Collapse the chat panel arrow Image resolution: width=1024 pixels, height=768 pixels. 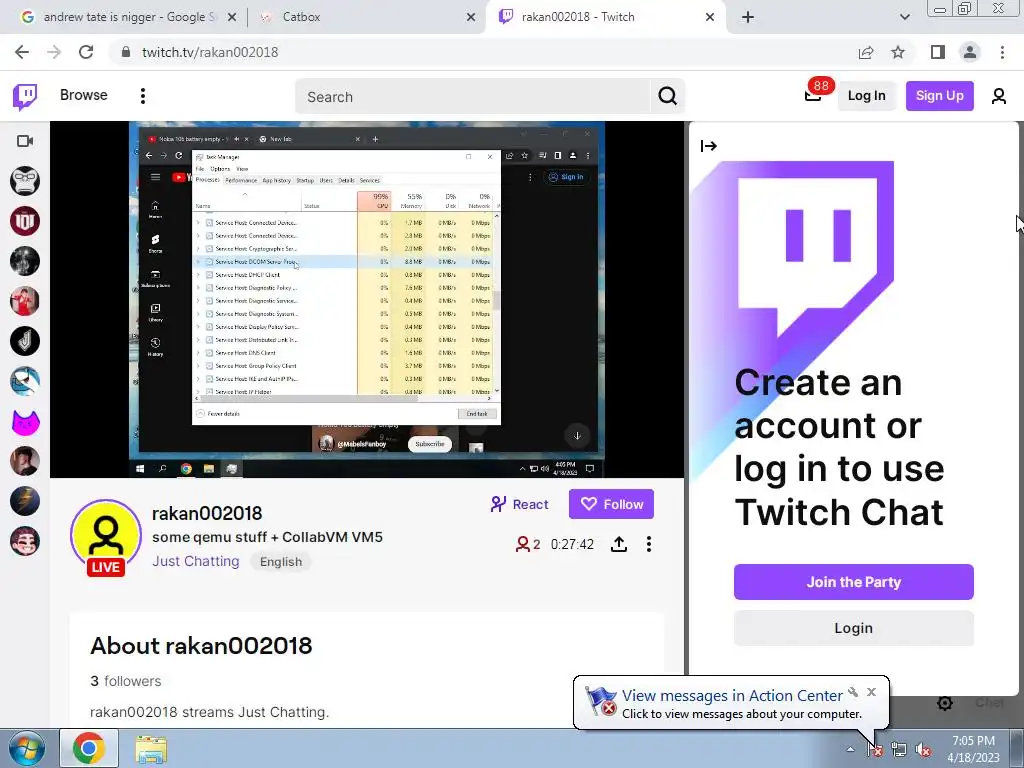709,146
